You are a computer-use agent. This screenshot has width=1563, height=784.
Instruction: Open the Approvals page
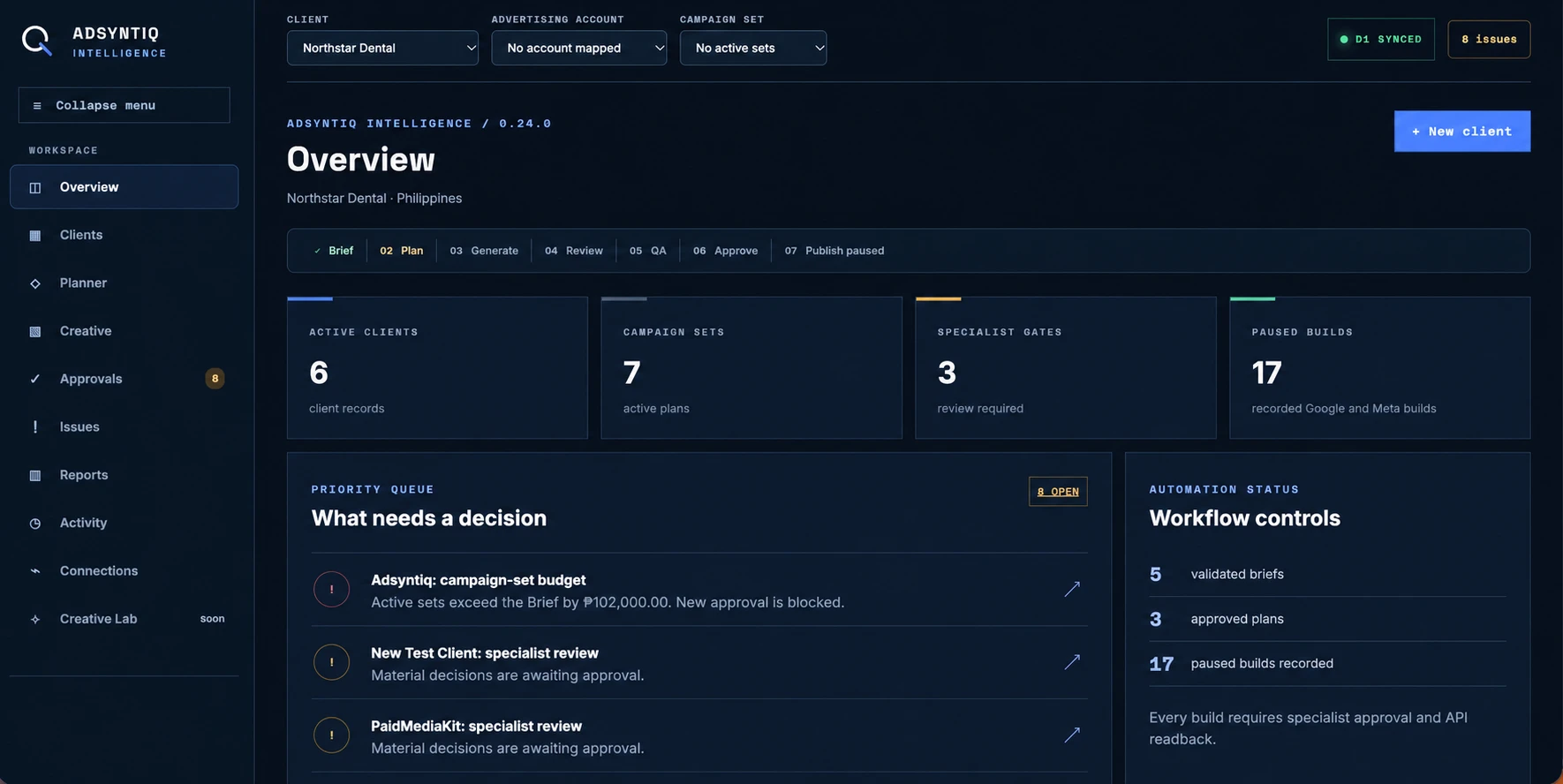click(124, 379)
